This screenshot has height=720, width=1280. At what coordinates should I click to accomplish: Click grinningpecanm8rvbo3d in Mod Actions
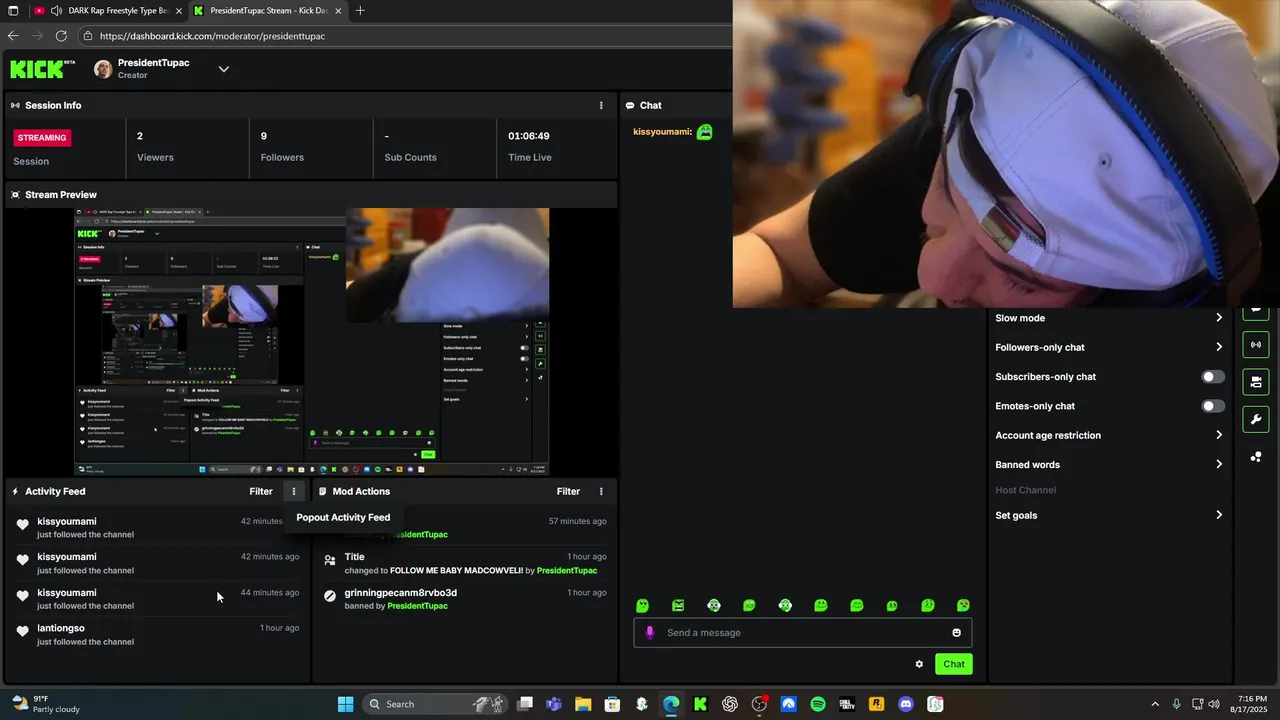pos(400,592)
